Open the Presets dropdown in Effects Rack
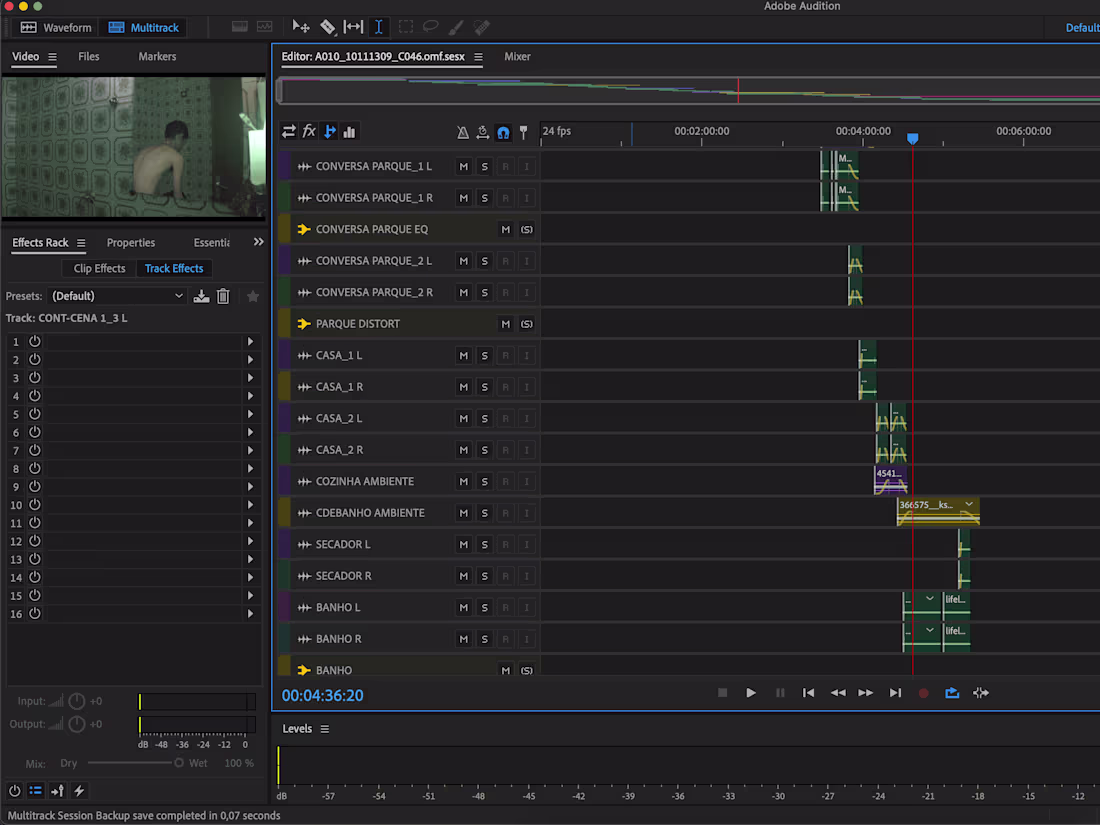 [117, 295]
